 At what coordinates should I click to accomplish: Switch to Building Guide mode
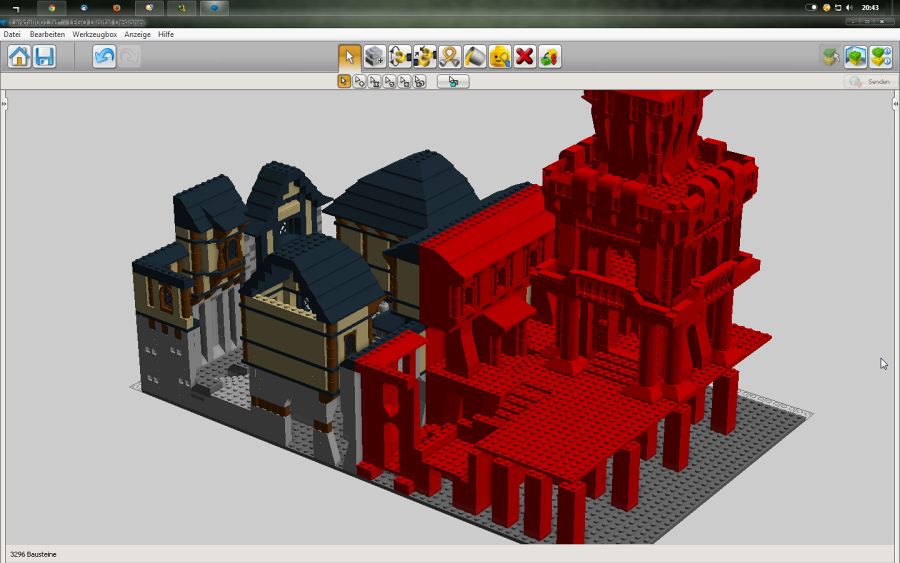880,56
